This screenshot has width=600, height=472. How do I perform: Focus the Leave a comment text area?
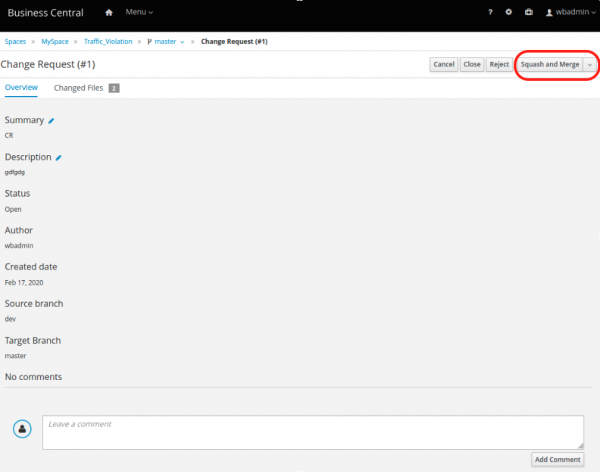tap(312, 432)
